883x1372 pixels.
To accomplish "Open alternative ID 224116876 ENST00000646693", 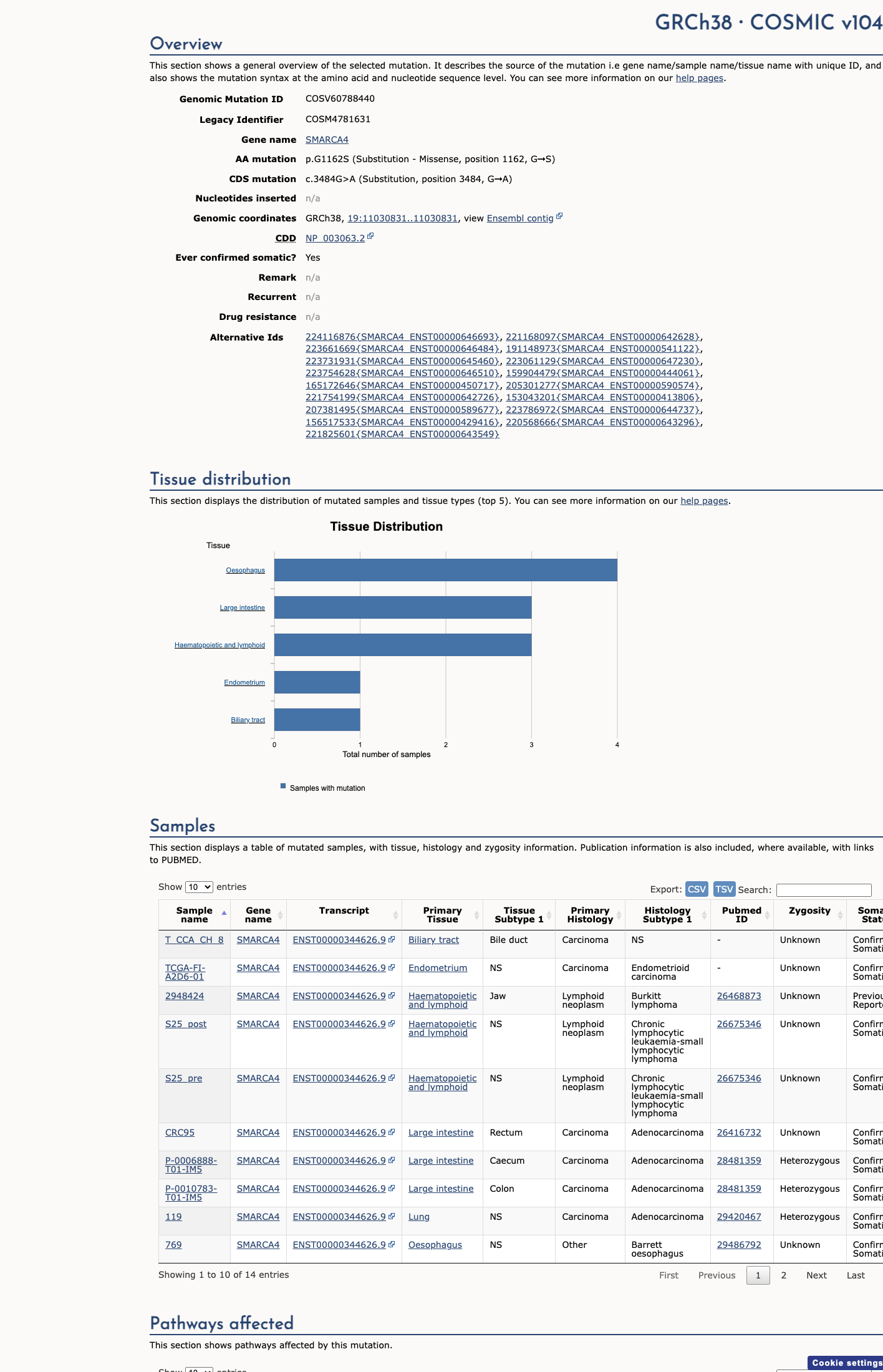I will pos(403,337).
